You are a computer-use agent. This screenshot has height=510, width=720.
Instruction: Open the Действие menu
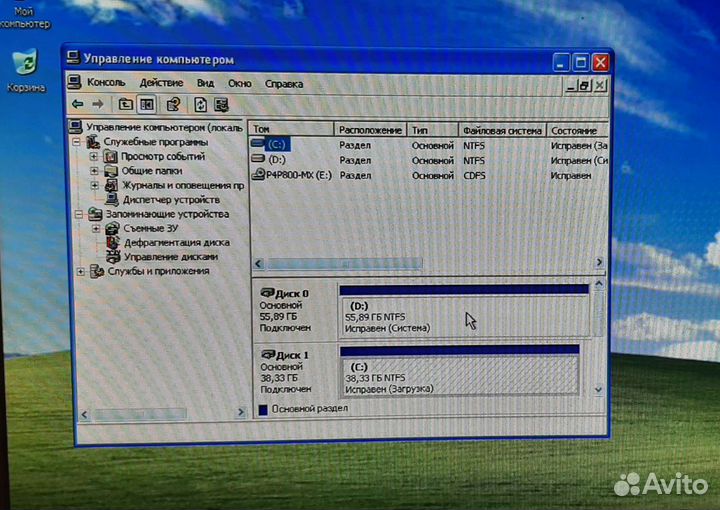click(161, 83)
